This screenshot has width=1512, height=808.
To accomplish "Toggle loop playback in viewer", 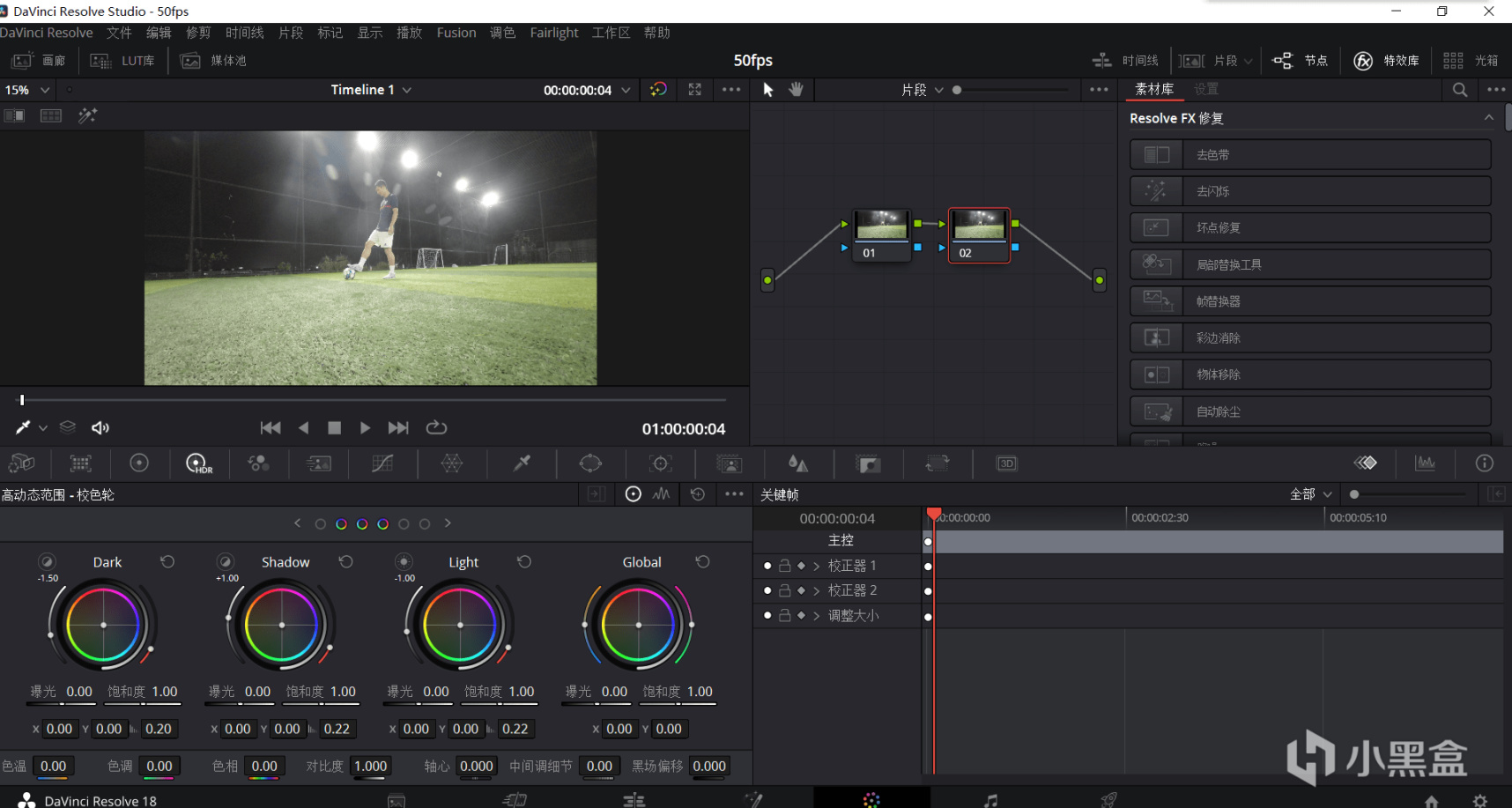I will (436, 427).
